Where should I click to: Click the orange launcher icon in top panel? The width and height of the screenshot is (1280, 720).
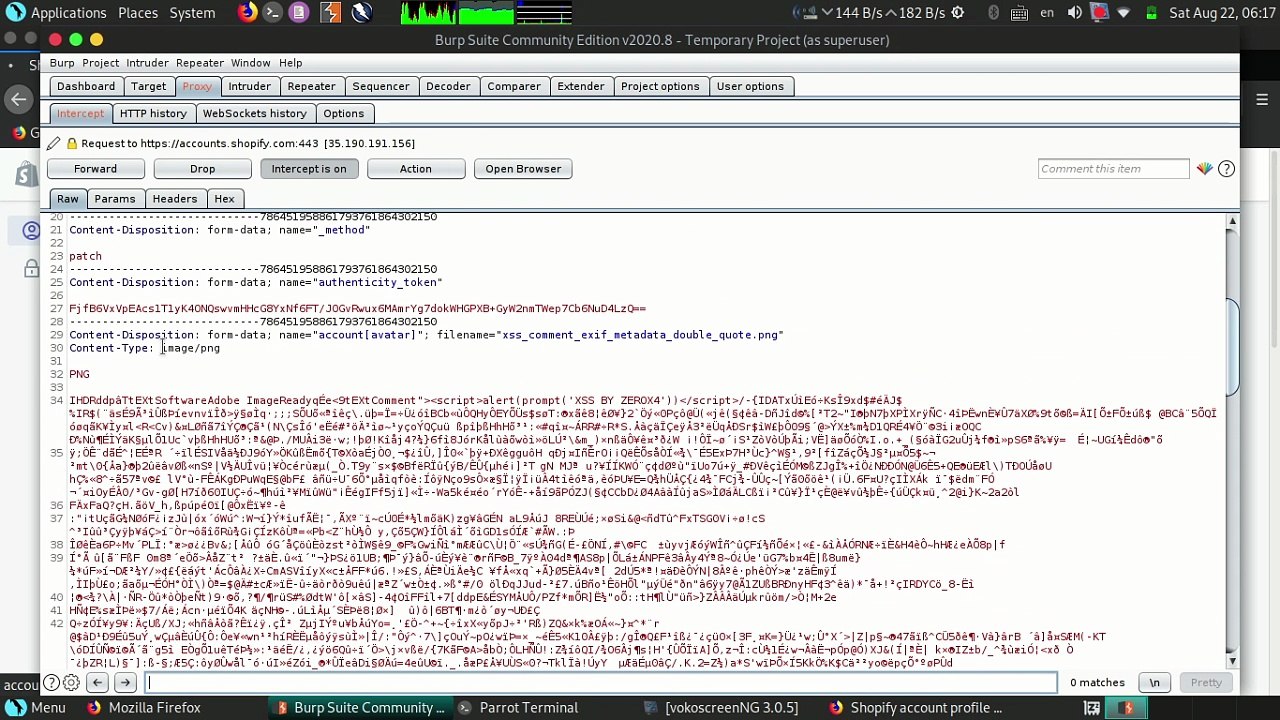pos(330,13)
